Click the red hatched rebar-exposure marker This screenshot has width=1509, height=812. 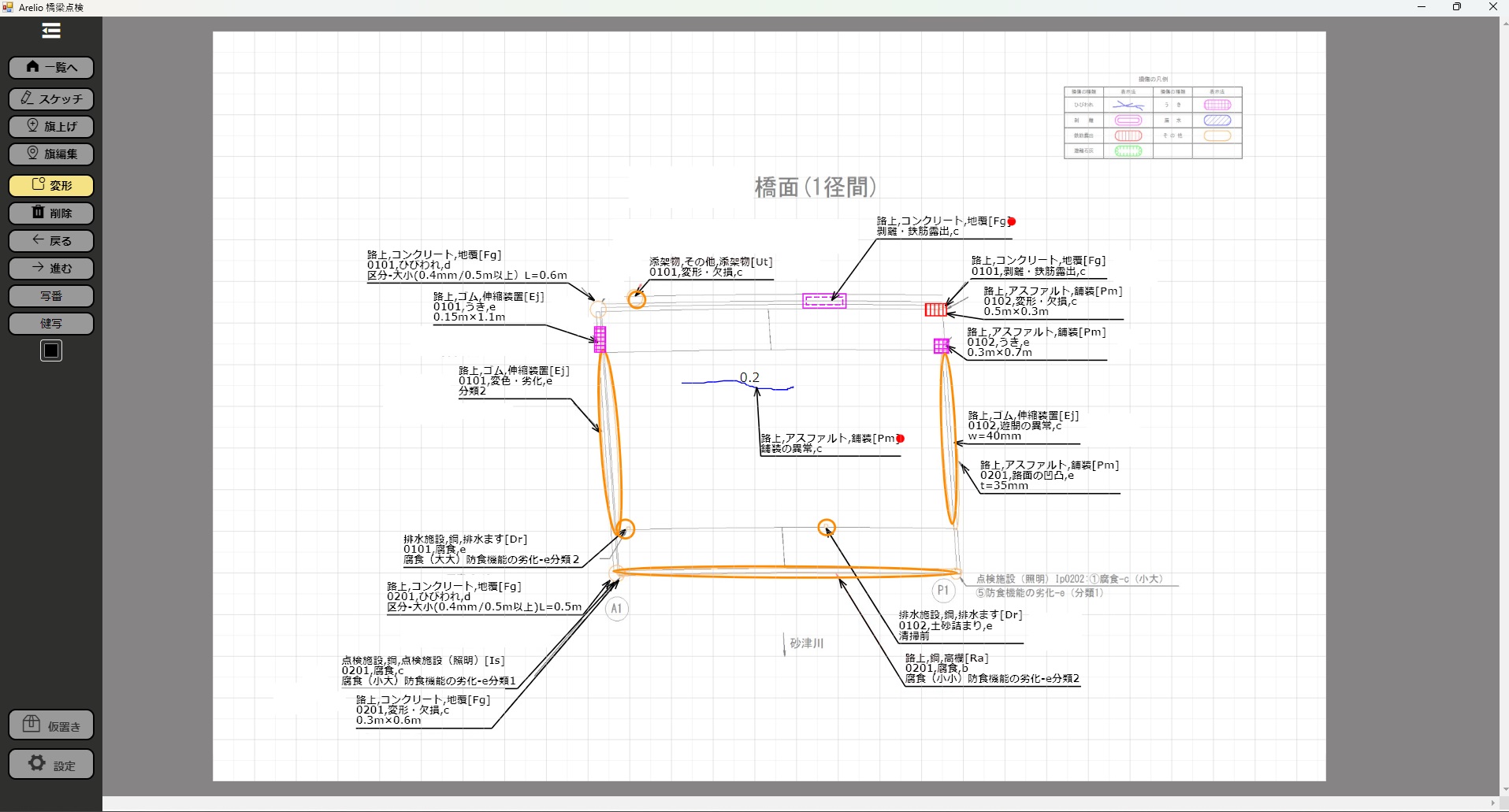tap(935, 310)
